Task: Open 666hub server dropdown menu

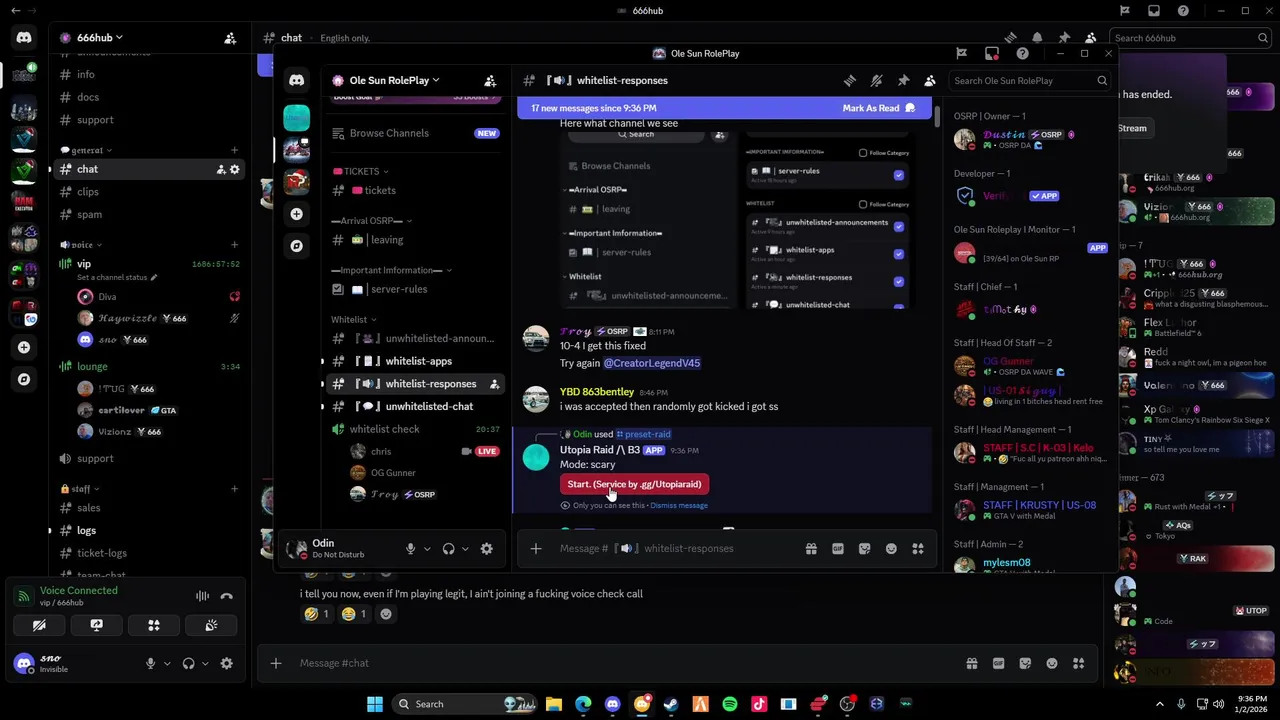Action: pyautogui.click(x=100, y=38)
